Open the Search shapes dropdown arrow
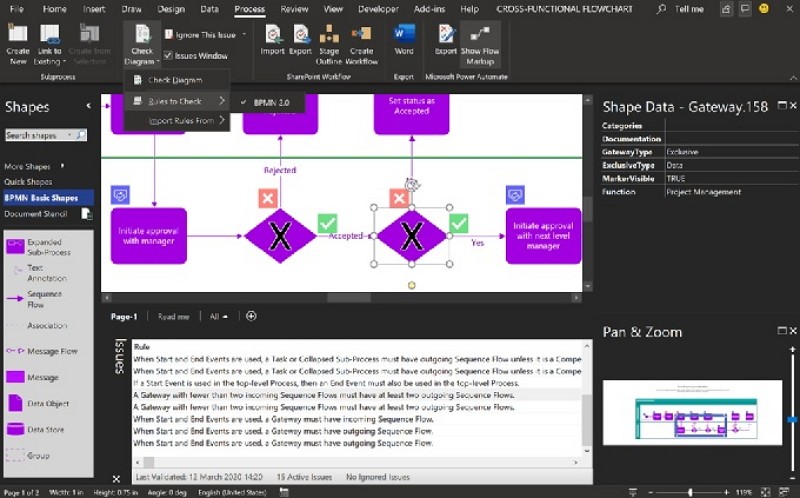 [x=69, y=135]
